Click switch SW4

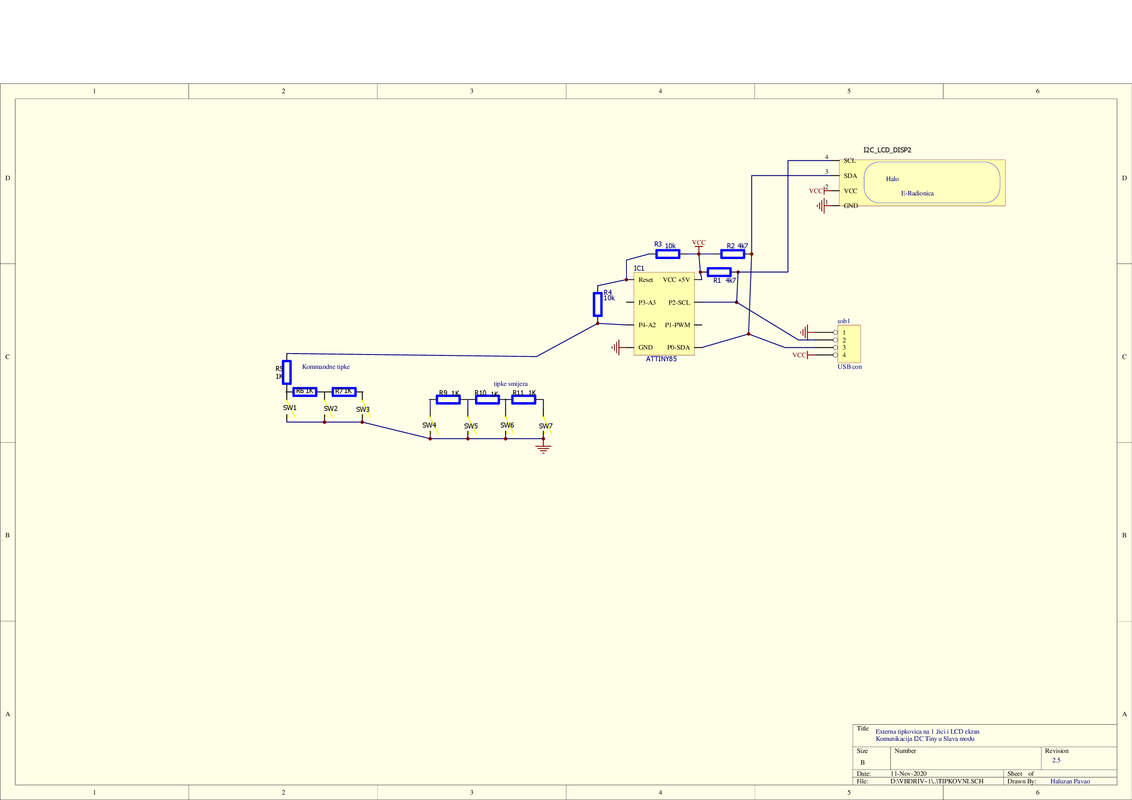click(x=430, y=427)
